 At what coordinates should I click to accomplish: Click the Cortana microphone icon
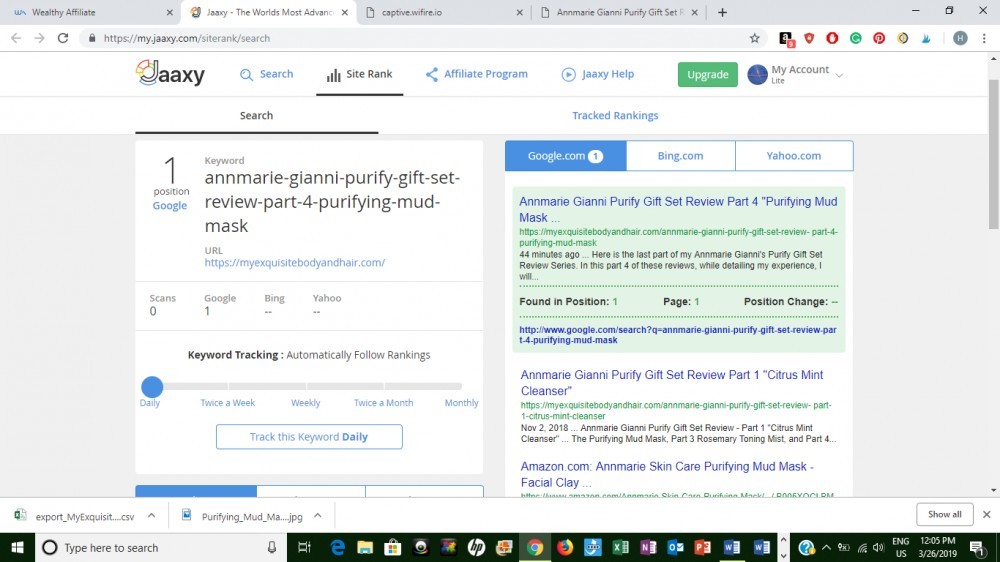(x=272, y=547)
